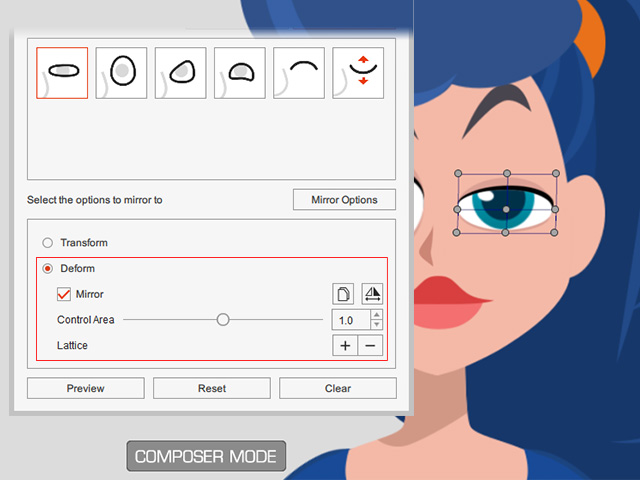Pick the tilted rounded eye shape preset
This screenshot has width=640, height=480.
pyautogui.click(x=180, y=73)
